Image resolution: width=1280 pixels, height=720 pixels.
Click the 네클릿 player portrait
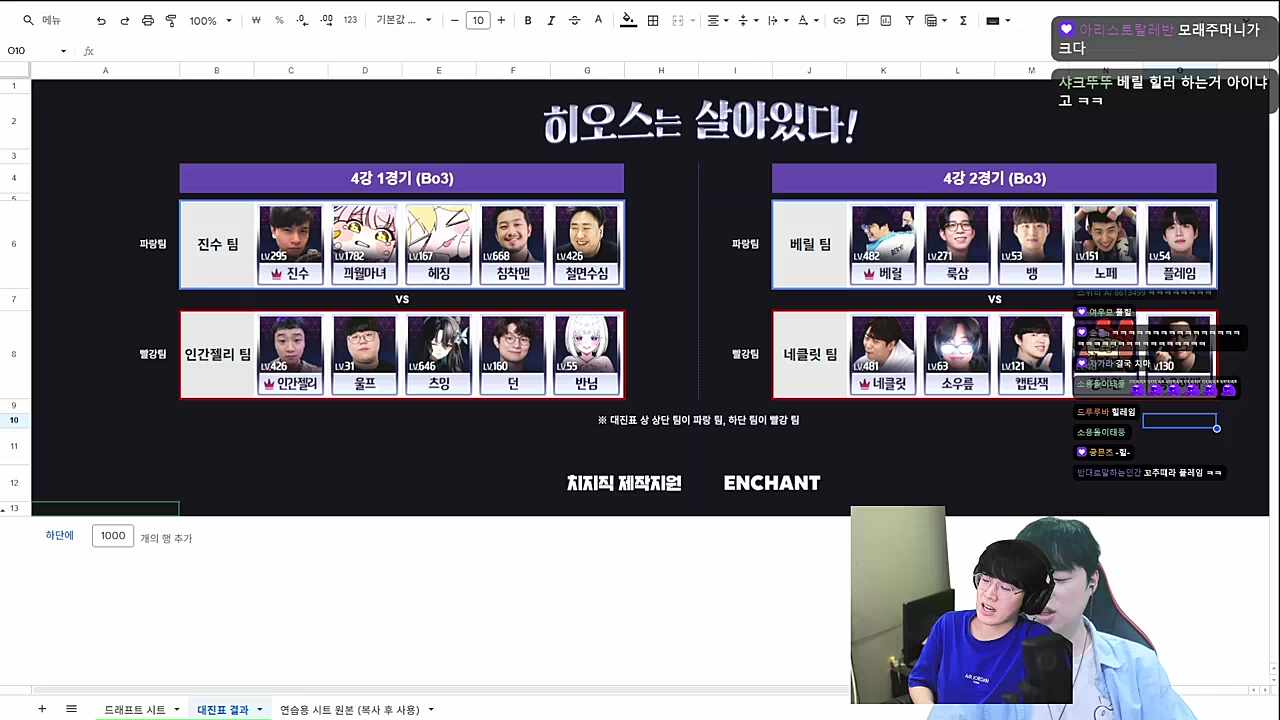point(883,355)
